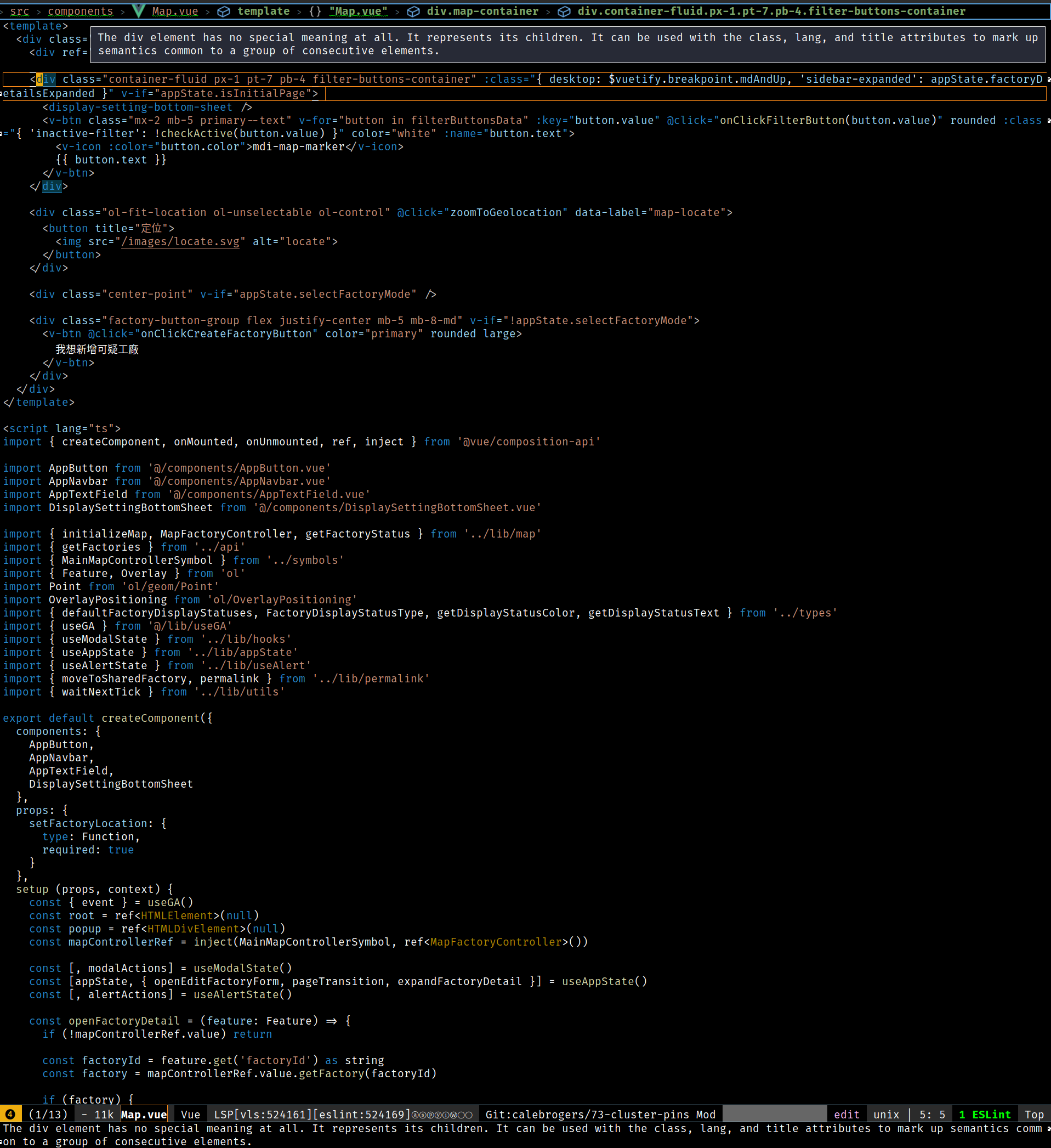The width and height of the screenshot is (1051, 1148).
Task: Select the quoted "Map.vue" breadcrumb symbol
Action: tap(359, 12)
